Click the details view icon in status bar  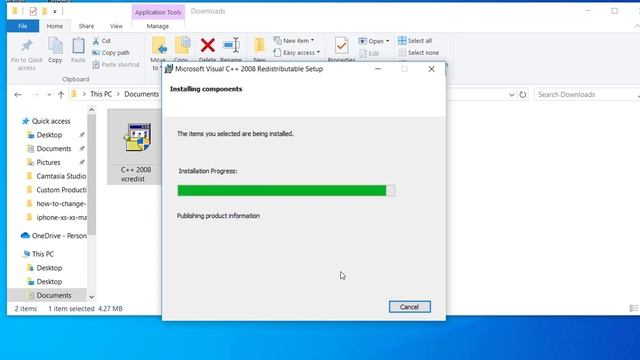633,309
